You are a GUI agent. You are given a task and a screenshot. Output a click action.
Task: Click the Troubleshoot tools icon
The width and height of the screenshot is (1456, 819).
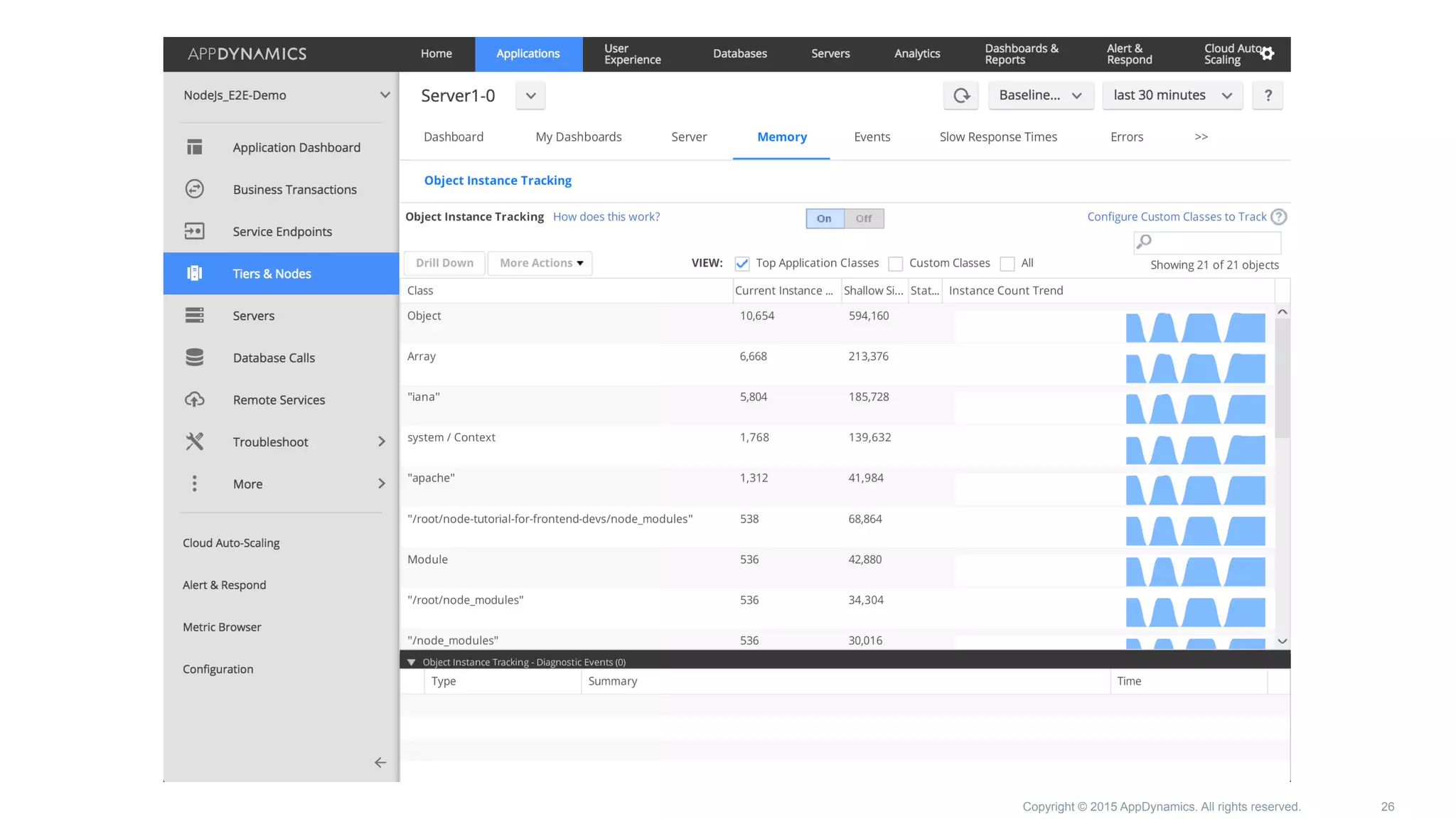(x=194, y=441)
